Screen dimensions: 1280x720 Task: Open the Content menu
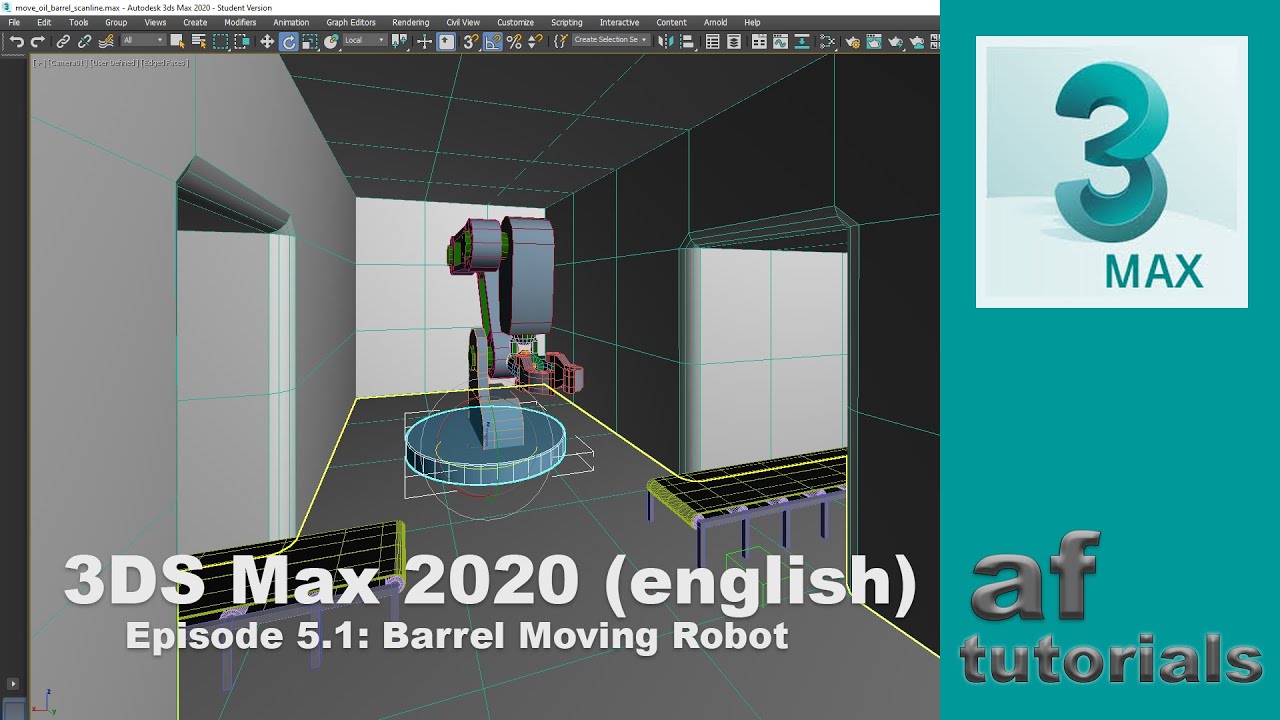tap(671, 22)
